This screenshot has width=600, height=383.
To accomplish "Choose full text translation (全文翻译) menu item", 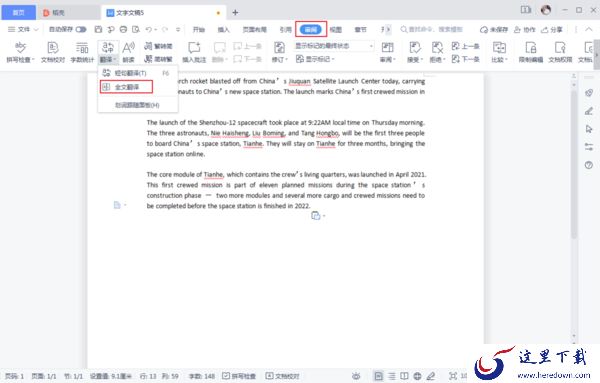I will coord(126,87).
